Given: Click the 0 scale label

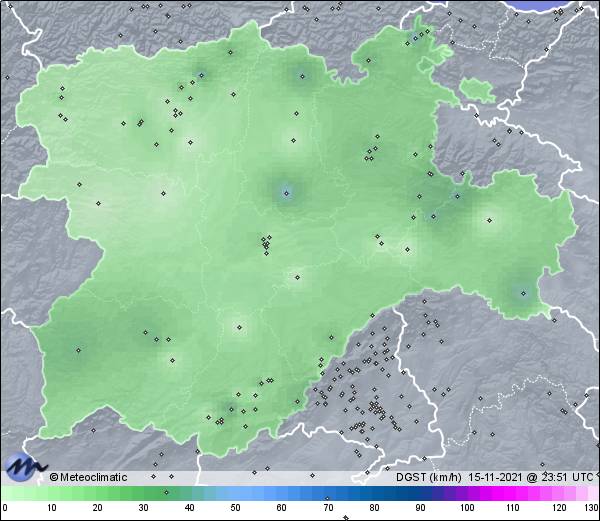Looking at the screenshot, I should 5,508.
